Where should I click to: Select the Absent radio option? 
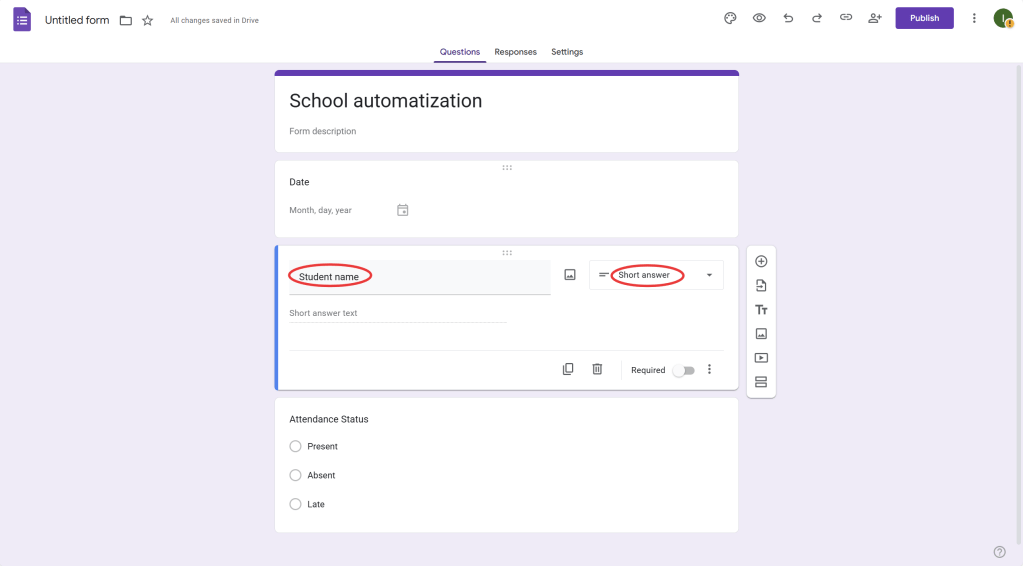(x=295, y=476)
